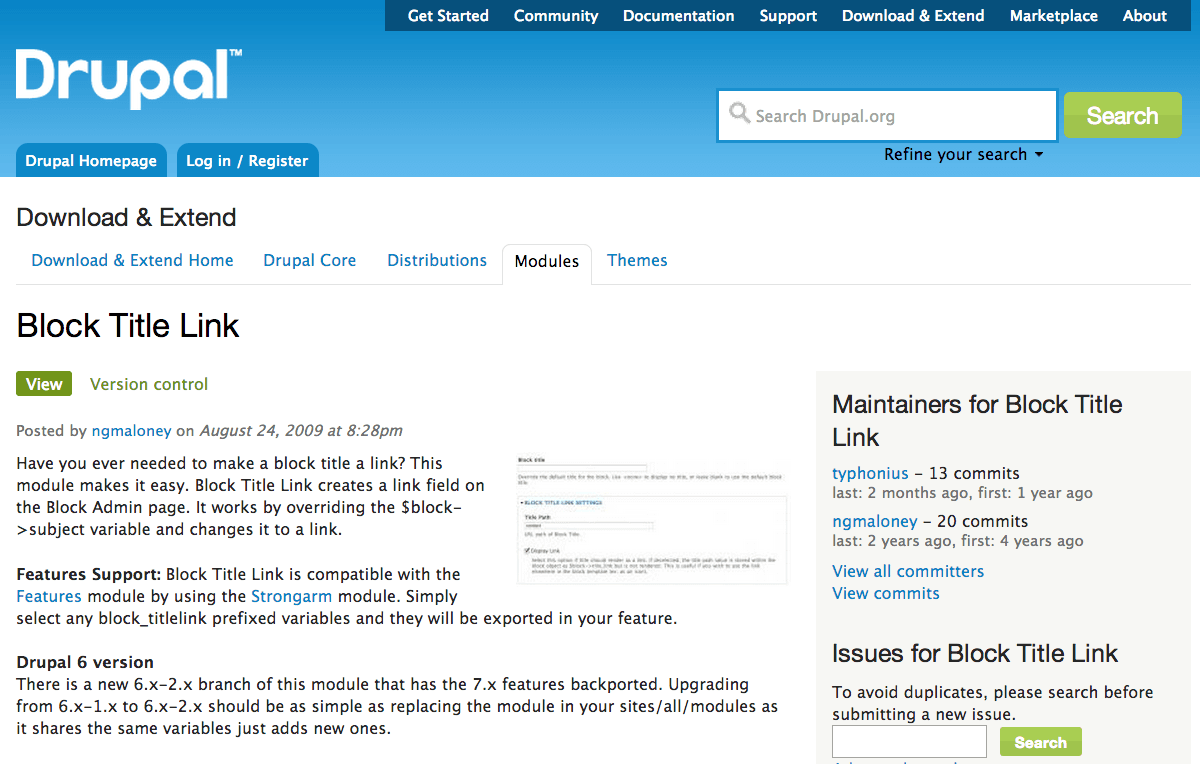Image resolution: width=1200 pixels, height=764 pixels.
Task: Open the Community menu item
Action: 556,16
